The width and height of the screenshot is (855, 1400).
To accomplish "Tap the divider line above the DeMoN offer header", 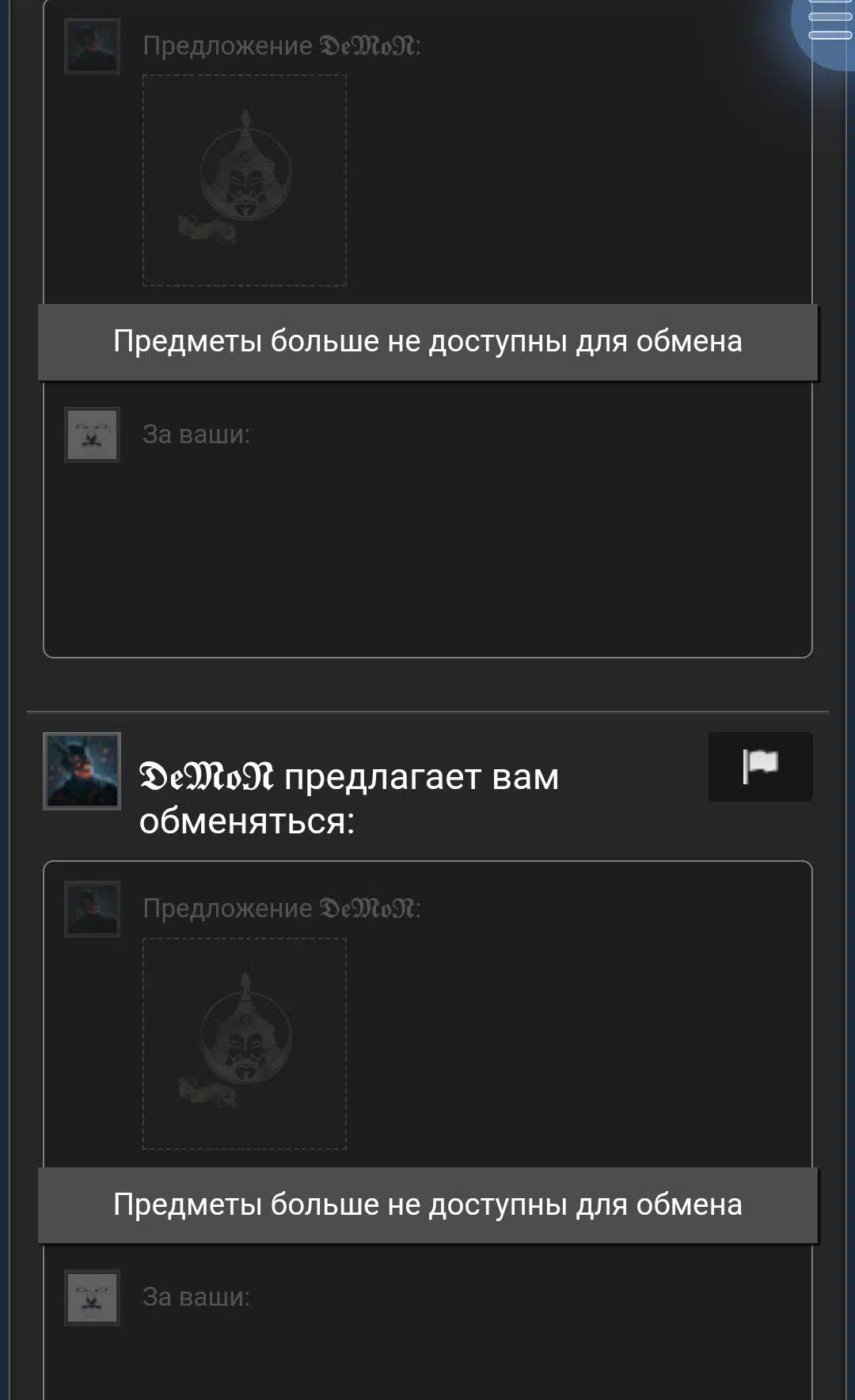I will [427, 711].
